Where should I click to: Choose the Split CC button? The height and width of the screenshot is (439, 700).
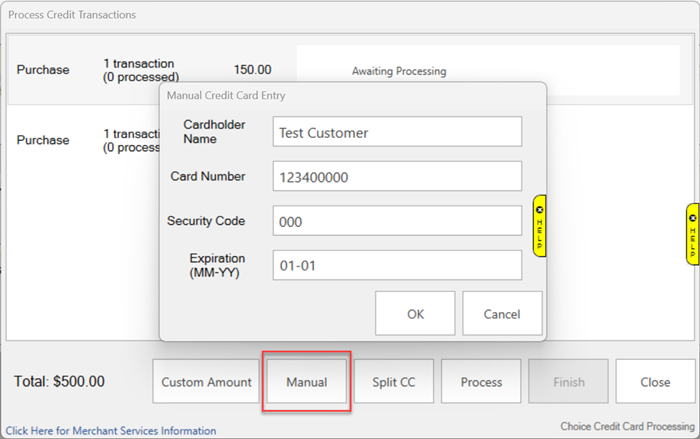click(393, 382)
